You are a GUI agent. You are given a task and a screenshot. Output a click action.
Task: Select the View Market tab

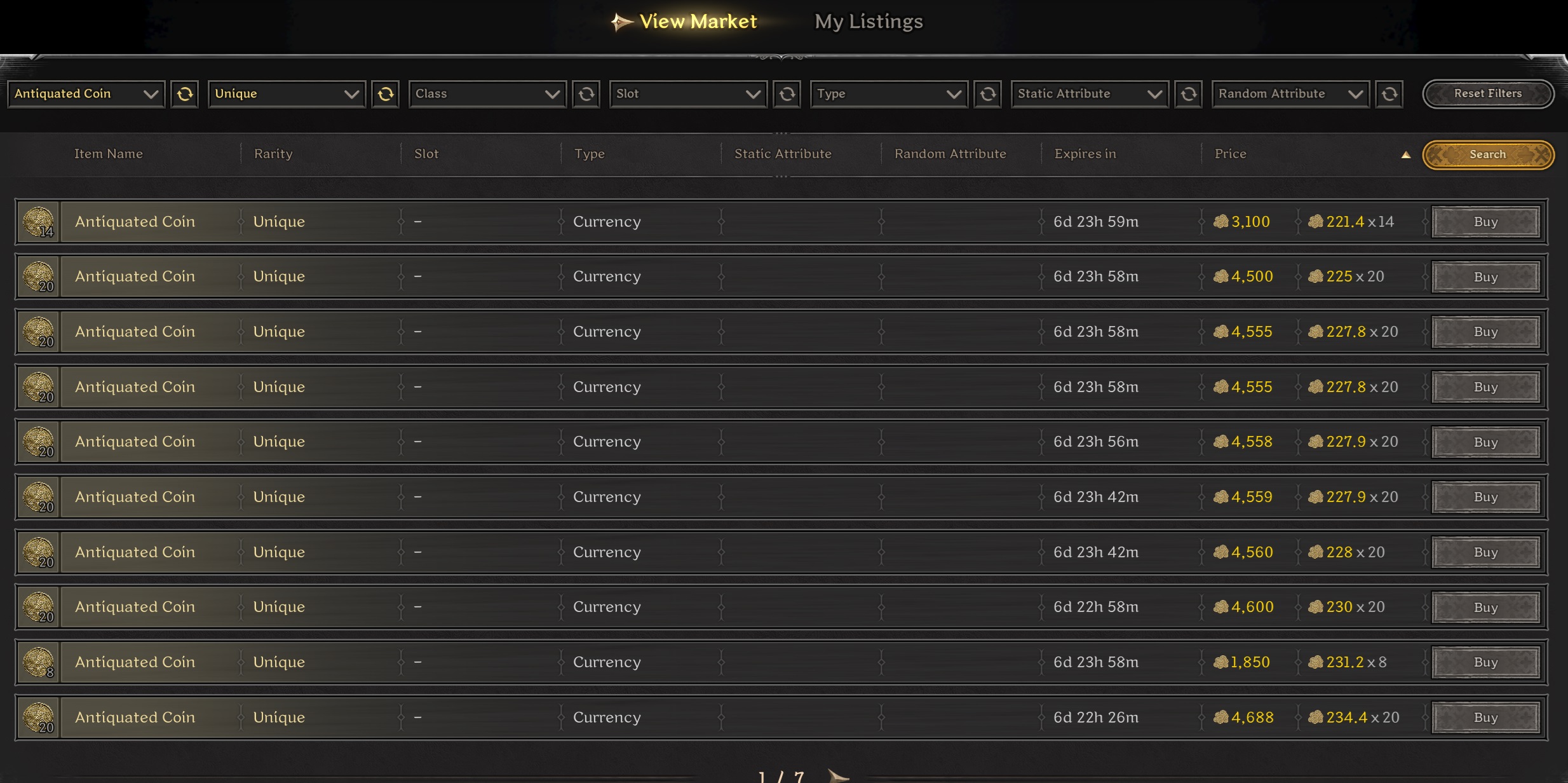(698, 22)
